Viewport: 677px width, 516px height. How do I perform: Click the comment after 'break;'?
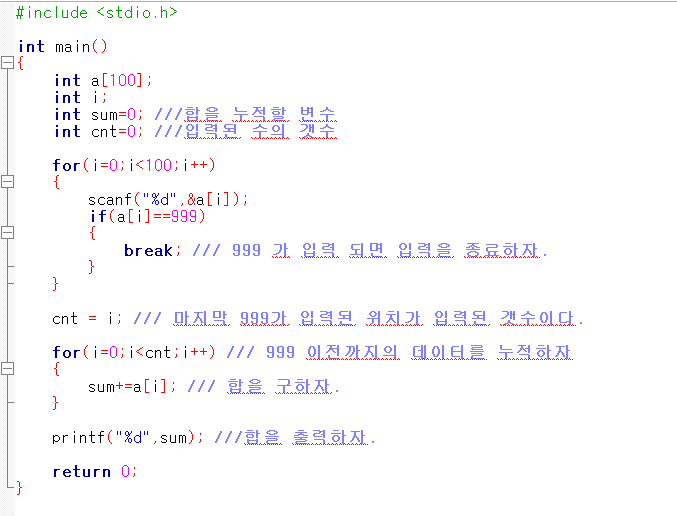(370, 250)
